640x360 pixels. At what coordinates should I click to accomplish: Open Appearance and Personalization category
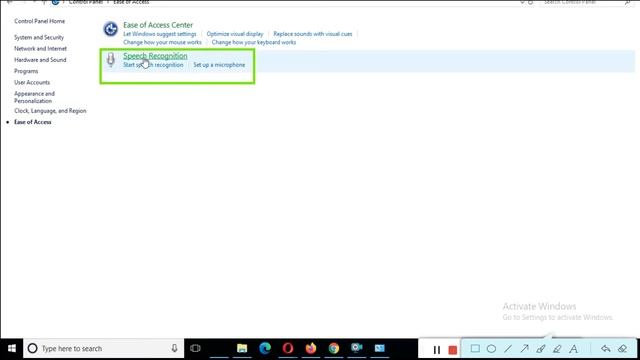tap(34, 97)
